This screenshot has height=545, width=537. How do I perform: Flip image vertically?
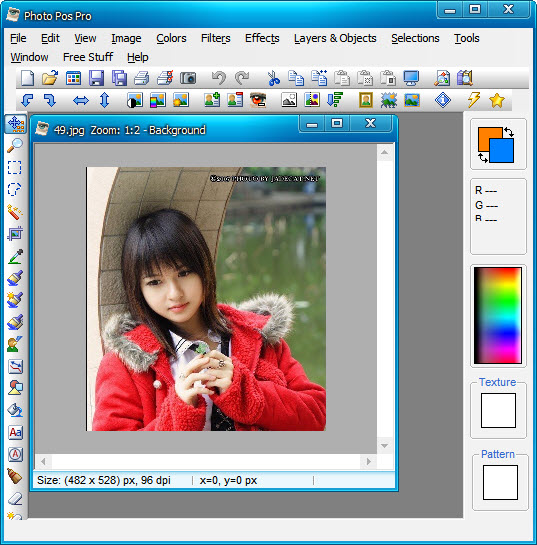[x=104, y=100]
